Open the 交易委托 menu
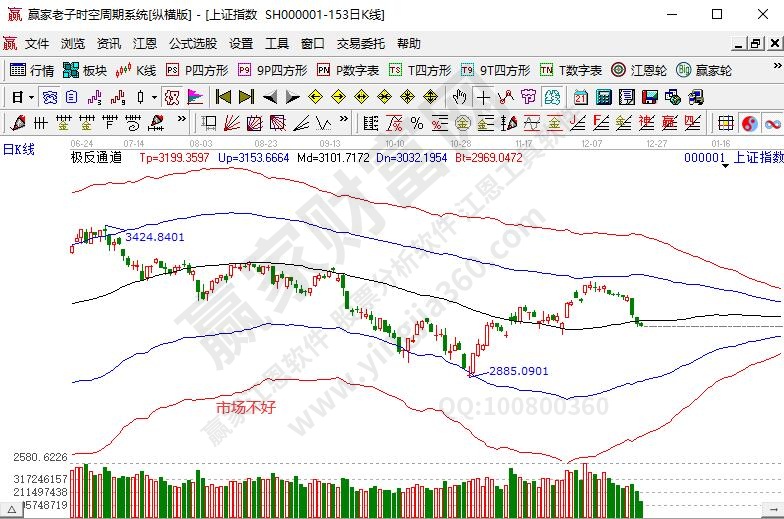The height and width of the screenshot is (519, 784). pos(360,44)
